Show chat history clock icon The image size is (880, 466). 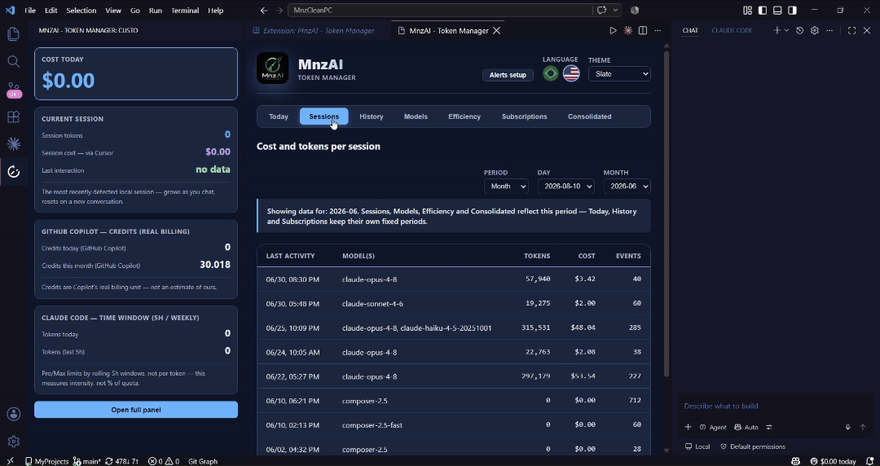(800, 30)
